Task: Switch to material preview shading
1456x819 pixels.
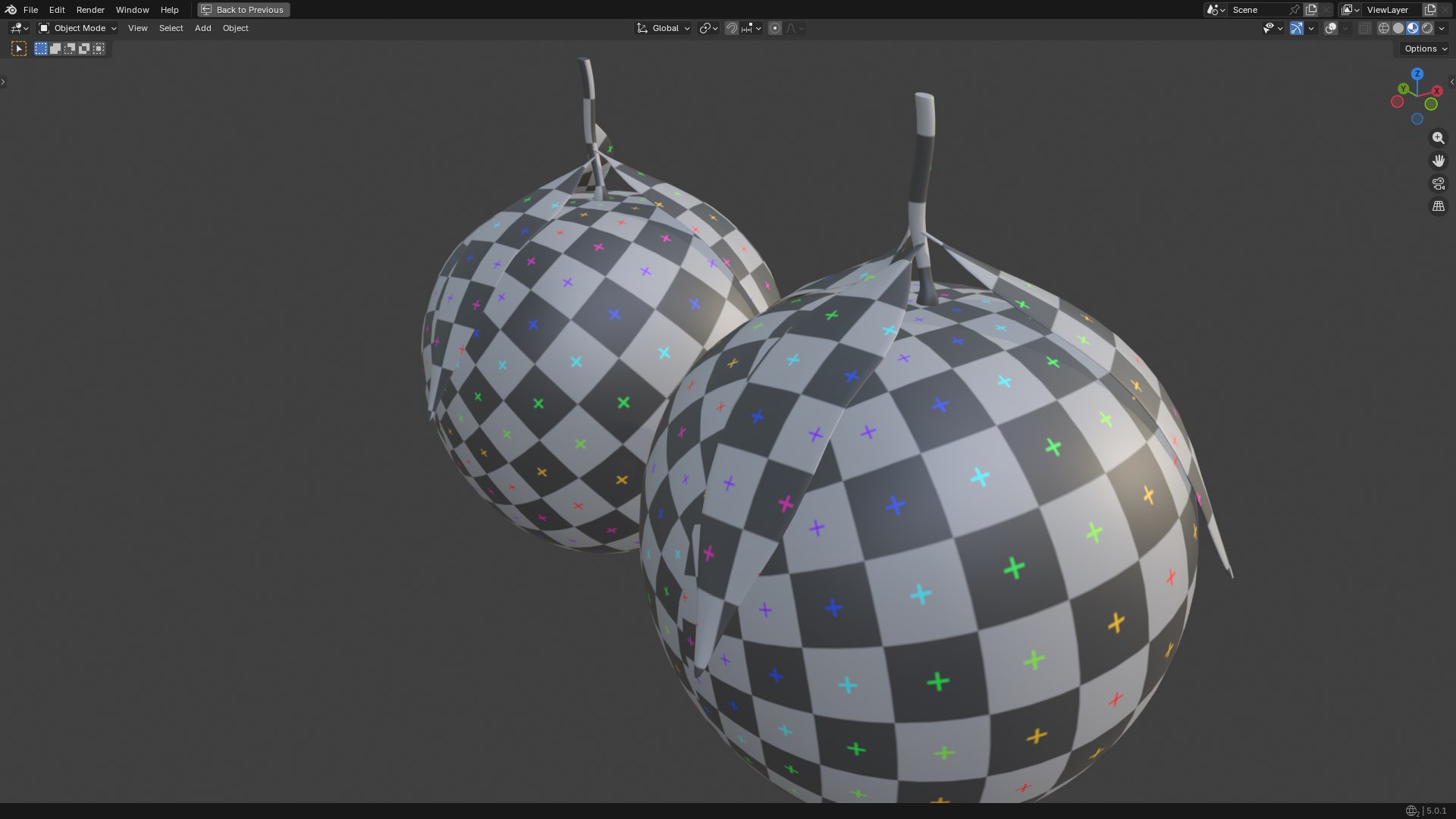Action: [x=1413, y=28]
